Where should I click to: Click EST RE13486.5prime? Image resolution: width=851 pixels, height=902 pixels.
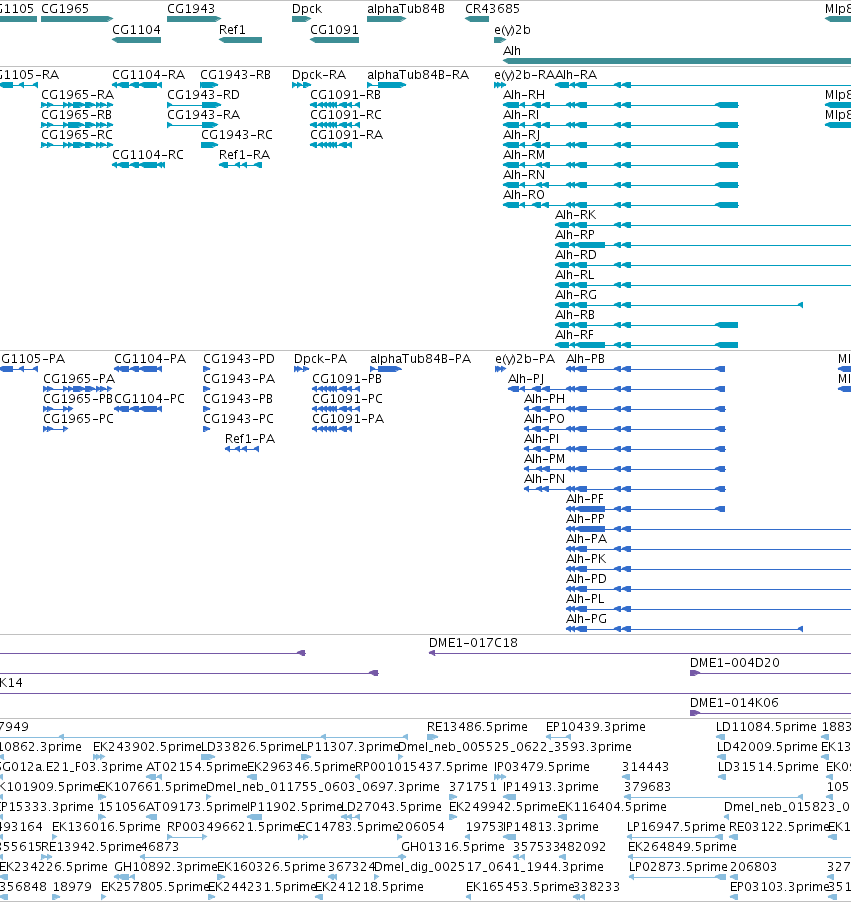[x=433, y=737]
